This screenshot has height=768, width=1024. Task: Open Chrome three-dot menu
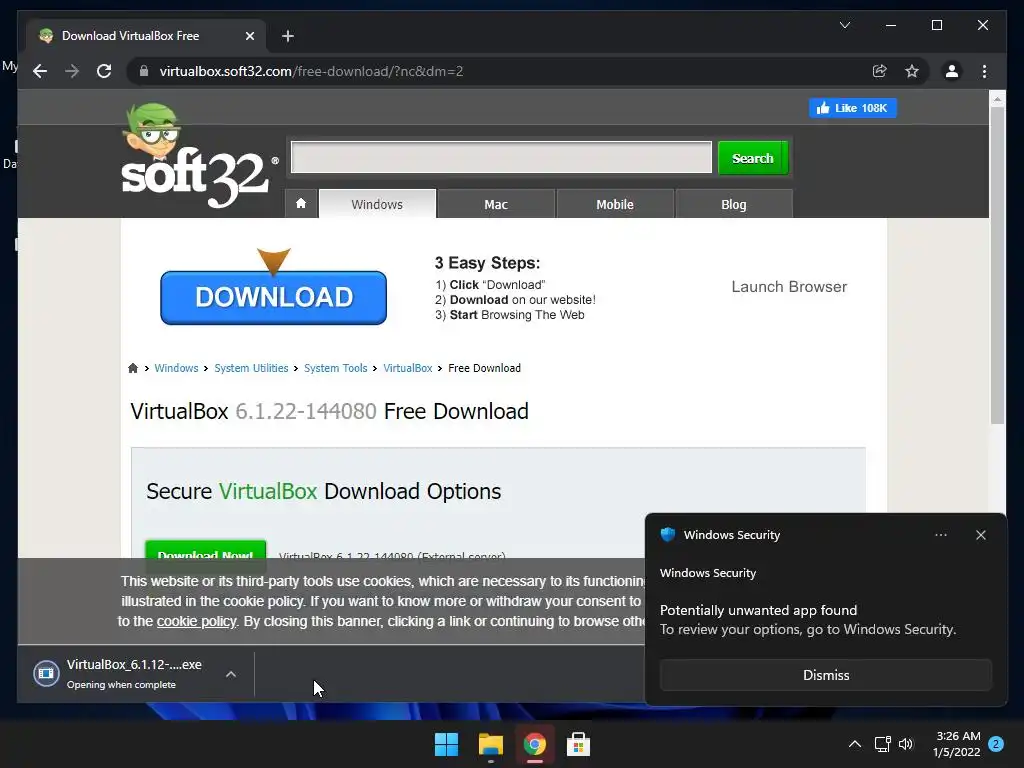(x=984, y=71)
